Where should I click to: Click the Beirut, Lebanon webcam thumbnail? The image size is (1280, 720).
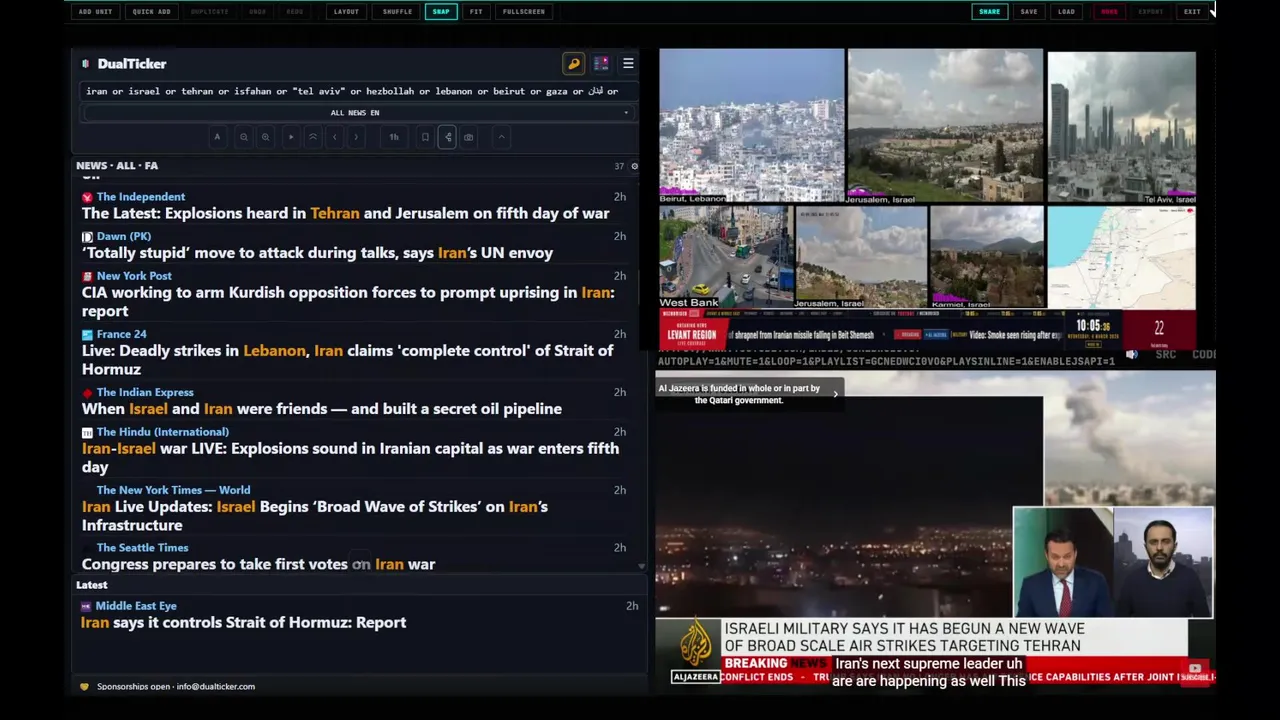pyautogui.click(x=751, y=126)
